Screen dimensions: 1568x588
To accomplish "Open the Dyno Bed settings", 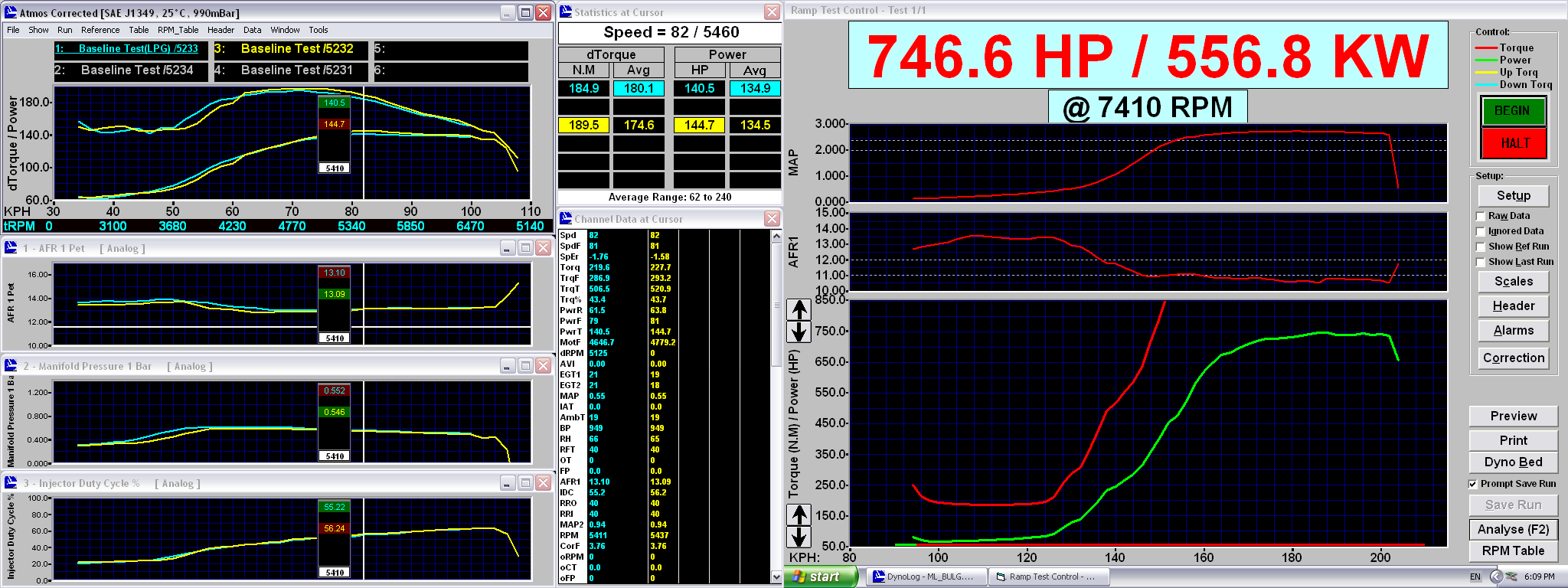I will [1514, 462].
